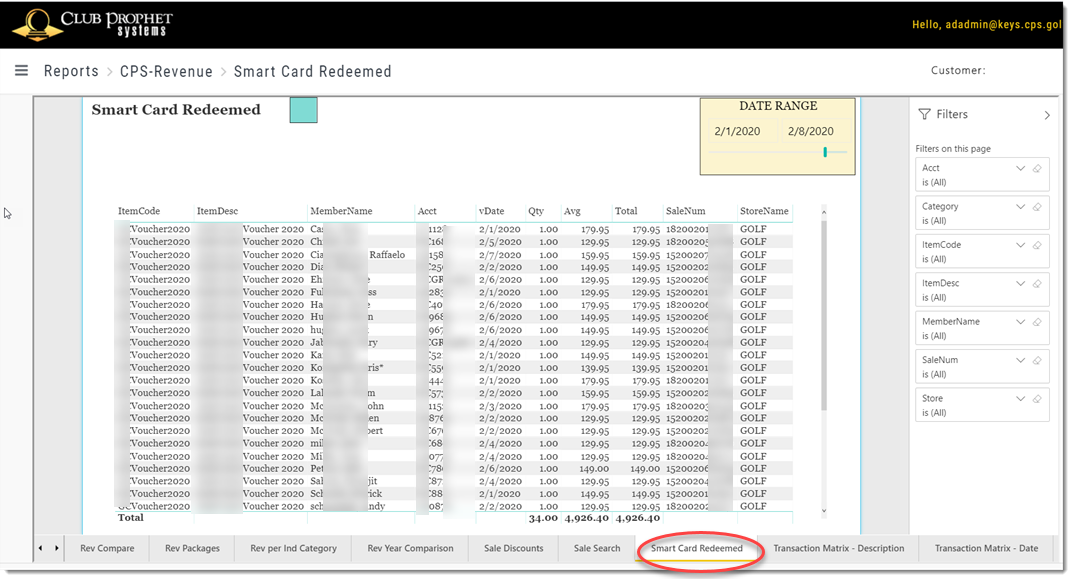Open the Rev Year Comparison tab
Image resolution: width=1072 pixels, height=579 pixels.
pos(409,548)
